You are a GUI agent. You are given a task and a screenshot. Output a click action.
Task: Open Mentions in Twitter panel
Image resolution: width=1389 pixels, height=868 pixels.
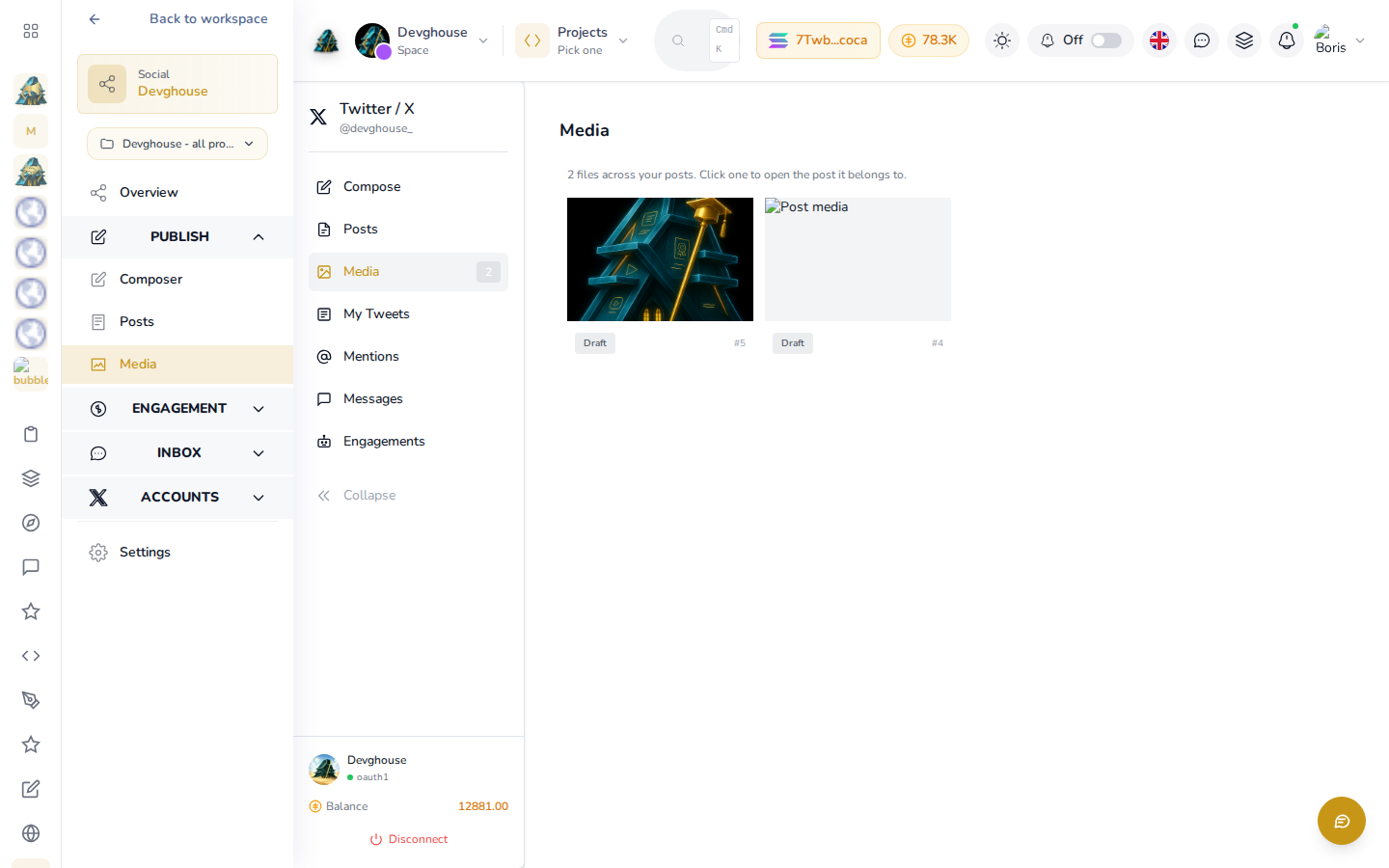[x=408, y=357]
